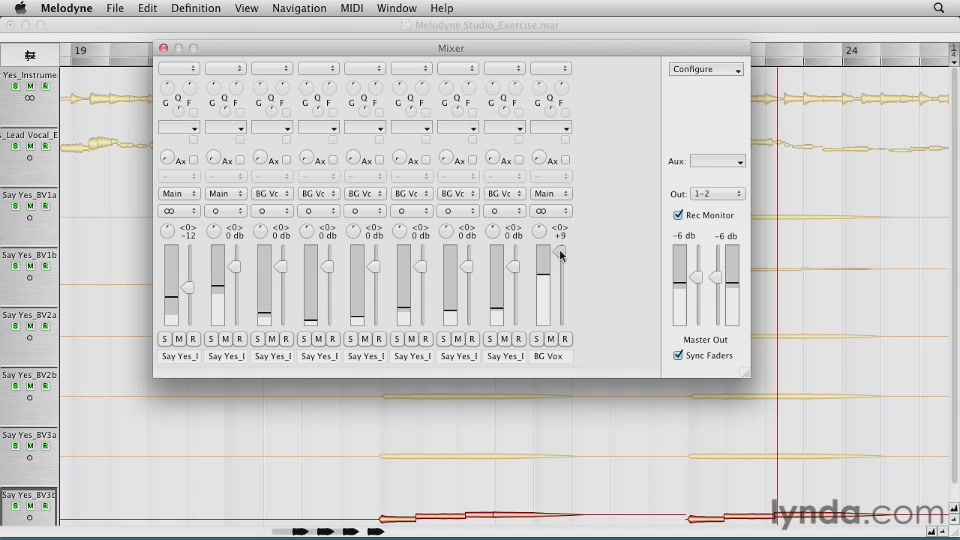Solo the Say Yes_BV1b track
Image resolution: width=960 pixels, height=540 pixels.
tap(15, 266)
